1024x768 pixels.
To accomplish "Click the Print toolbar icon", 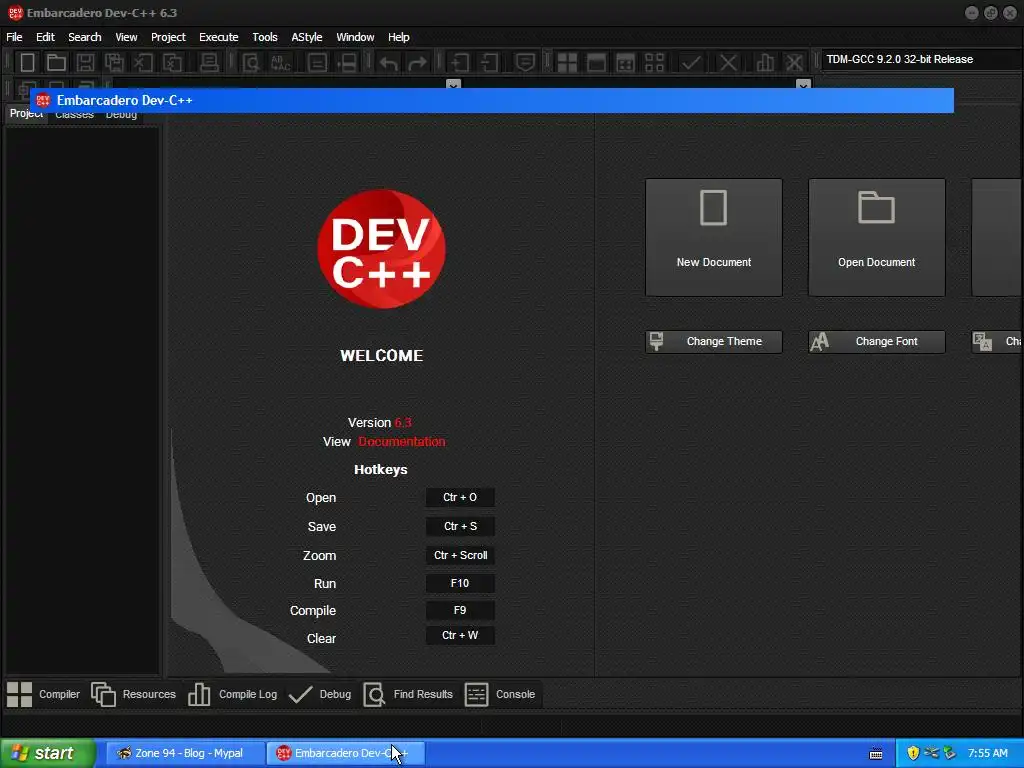I will [x=209, y=63].
